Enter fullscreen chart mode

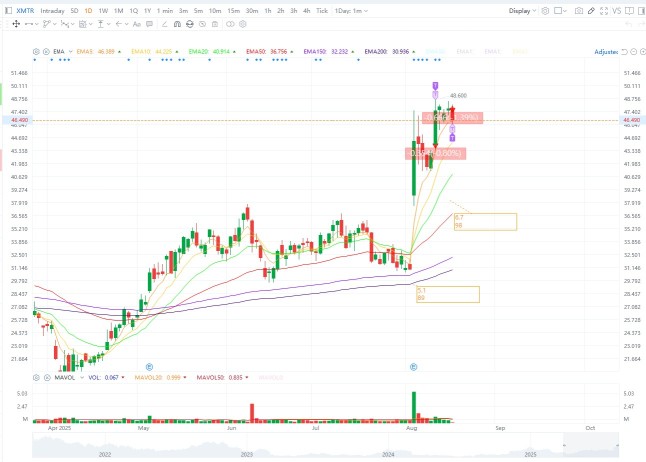604,11
